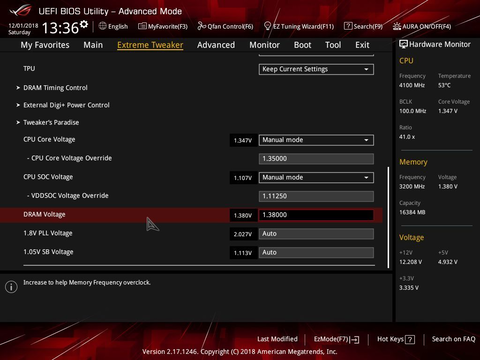Screen dimensions: 480x360
Task: Toggle AURA ON/OFF(F4)
Action: [422, 26]
